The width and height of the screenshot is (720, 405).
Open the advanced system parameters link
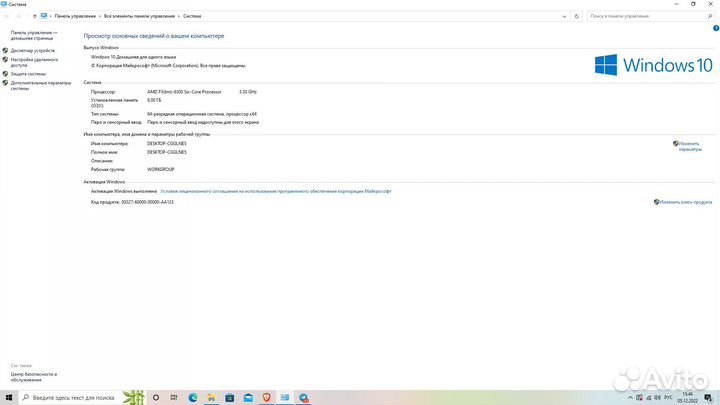pos(41,85)
